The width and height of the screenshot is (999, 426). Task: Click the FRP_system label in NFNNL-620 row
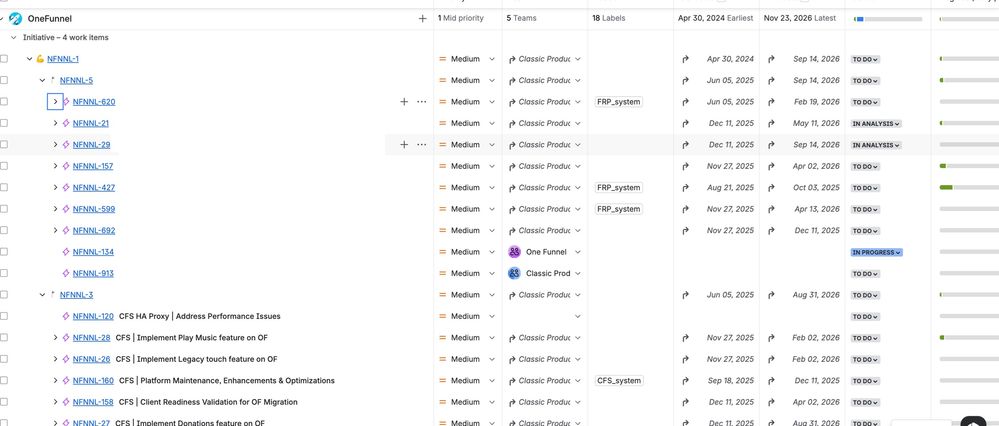pyautogui.click(x=618, y=101)
